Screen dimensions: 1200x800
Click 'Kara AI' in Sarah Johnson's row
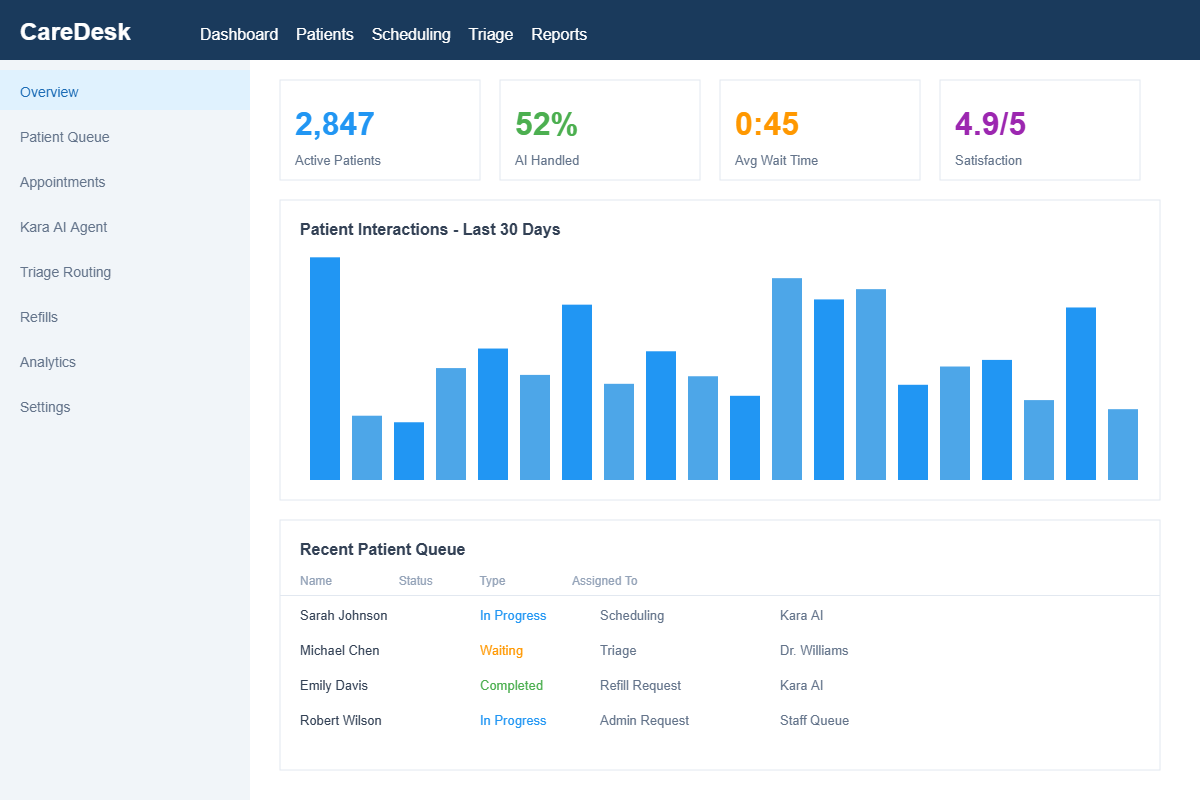point(801,616)
